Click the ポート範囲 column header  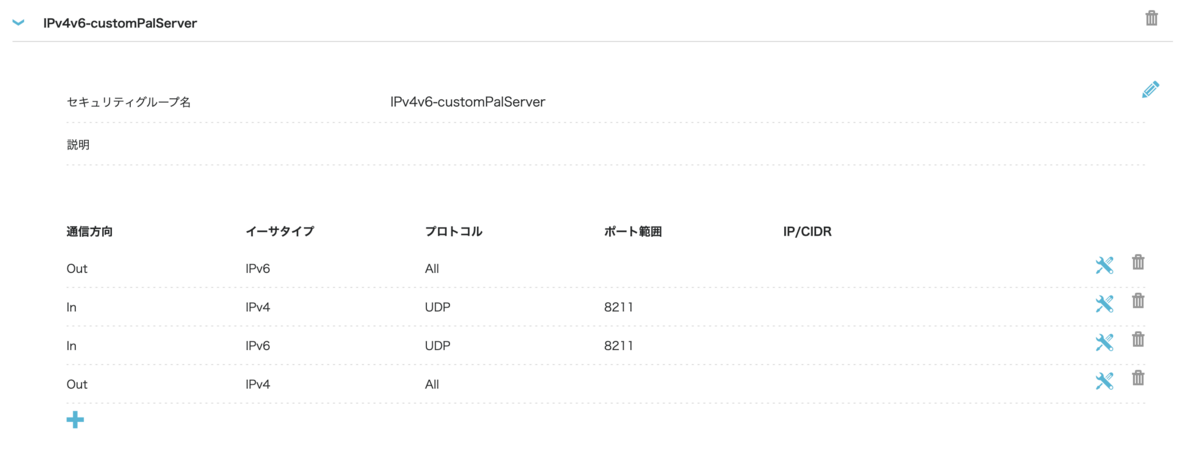(x=633, y=232)
